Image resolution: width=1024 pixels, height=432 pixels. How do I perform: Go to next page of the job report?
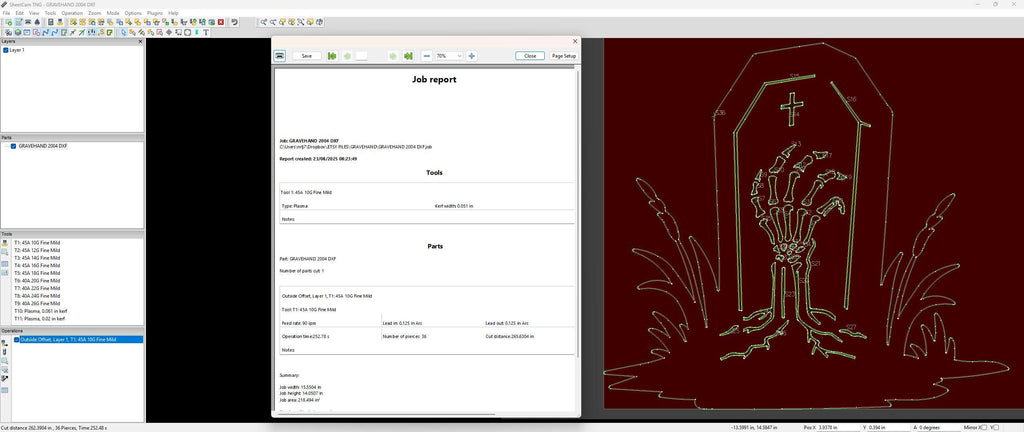point(392,56)
